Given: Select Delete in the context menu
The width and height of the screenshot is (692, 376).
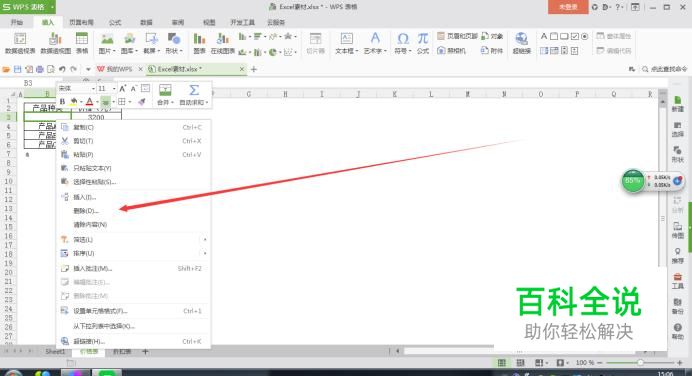Looking at the screenshot, I should [x=133, y=211].
